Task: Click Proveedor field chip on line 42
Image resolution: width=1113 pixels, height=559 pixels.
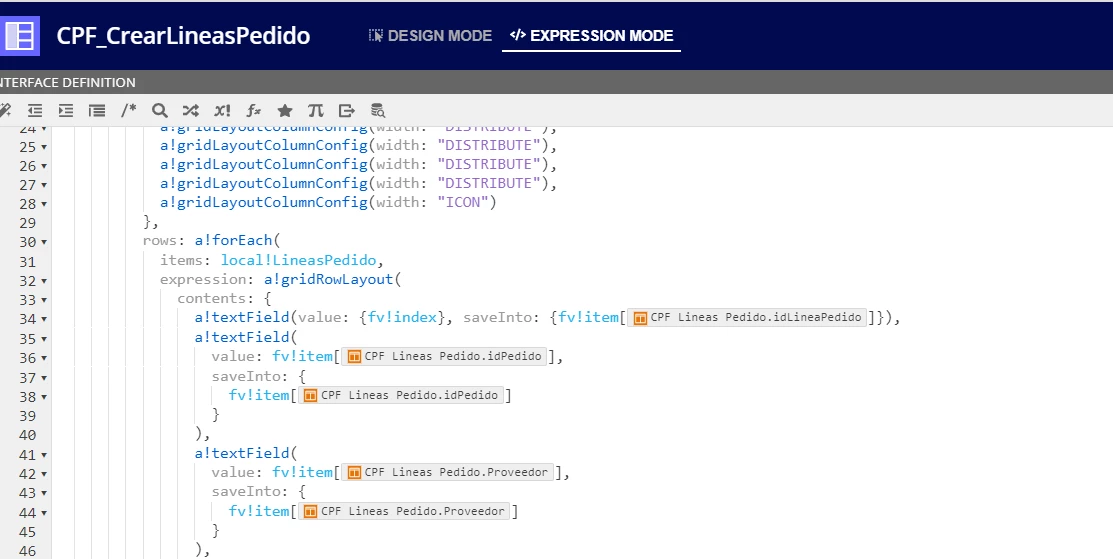Action: point(448,472)
